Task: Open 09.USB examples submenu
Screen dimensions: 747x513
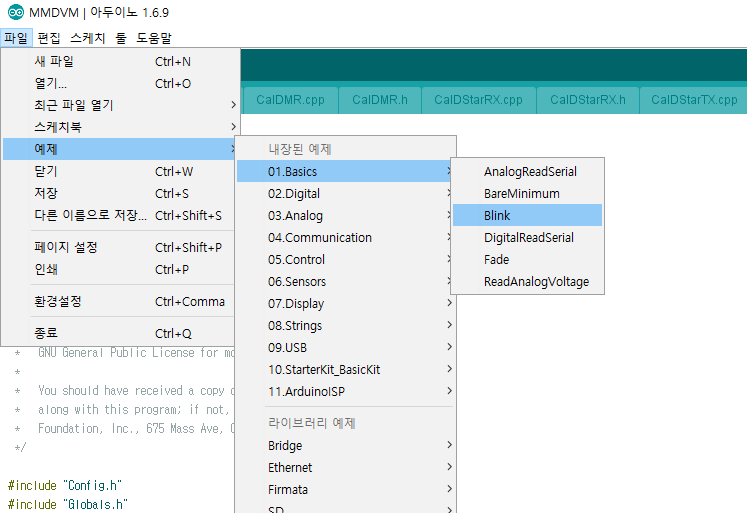Action: [346, 347]
